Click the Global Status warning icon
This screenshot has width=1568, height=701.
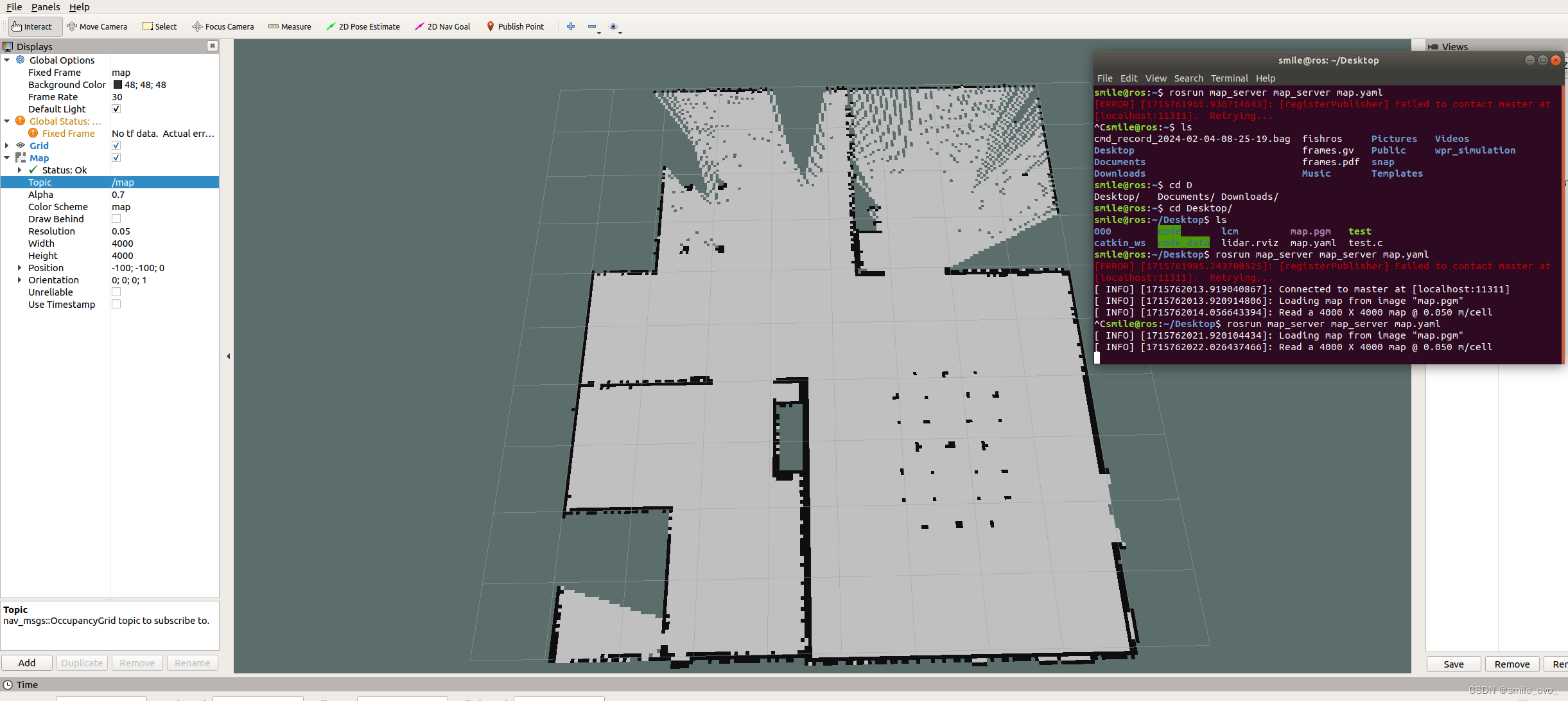(x=21, y=121)
